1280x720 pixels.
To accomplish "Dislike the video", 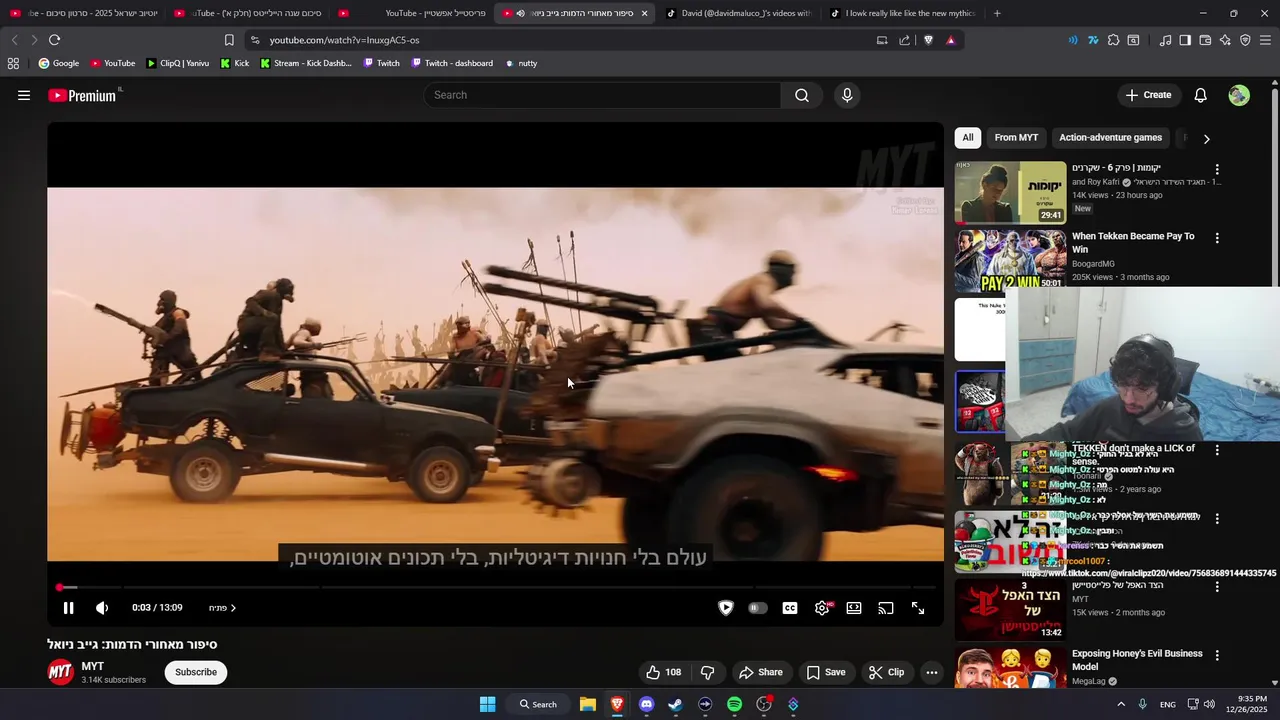I will pyautogui.click(x=707, y=672).
